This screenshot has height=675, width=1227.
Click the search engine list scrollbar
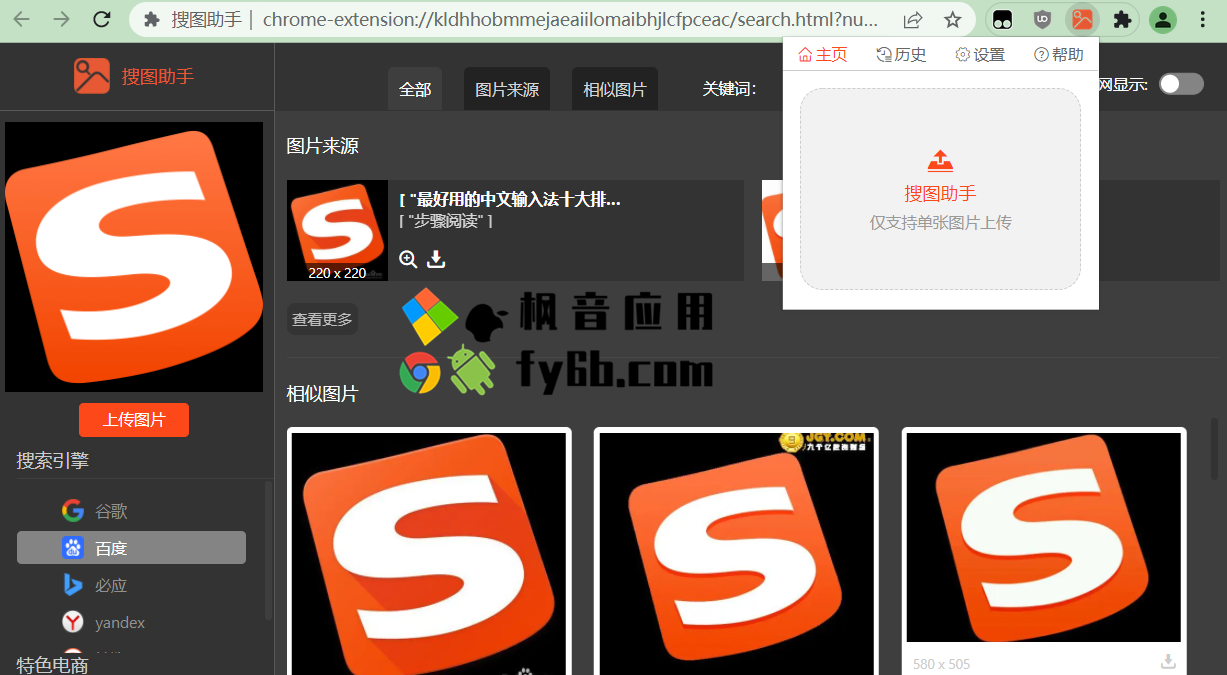tap(268, 550)
